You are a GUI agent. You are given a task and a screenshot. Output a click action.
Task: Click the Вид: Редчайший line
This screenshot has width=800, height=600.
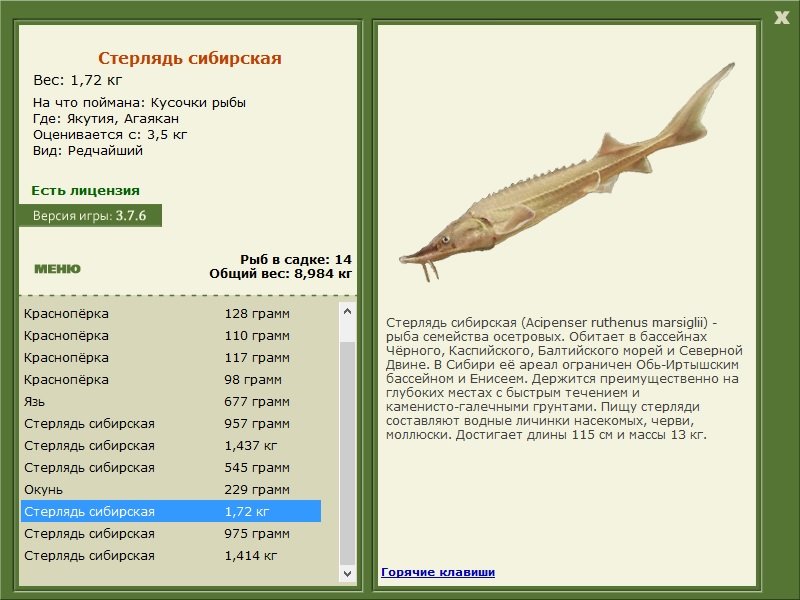tap(88, 151)
